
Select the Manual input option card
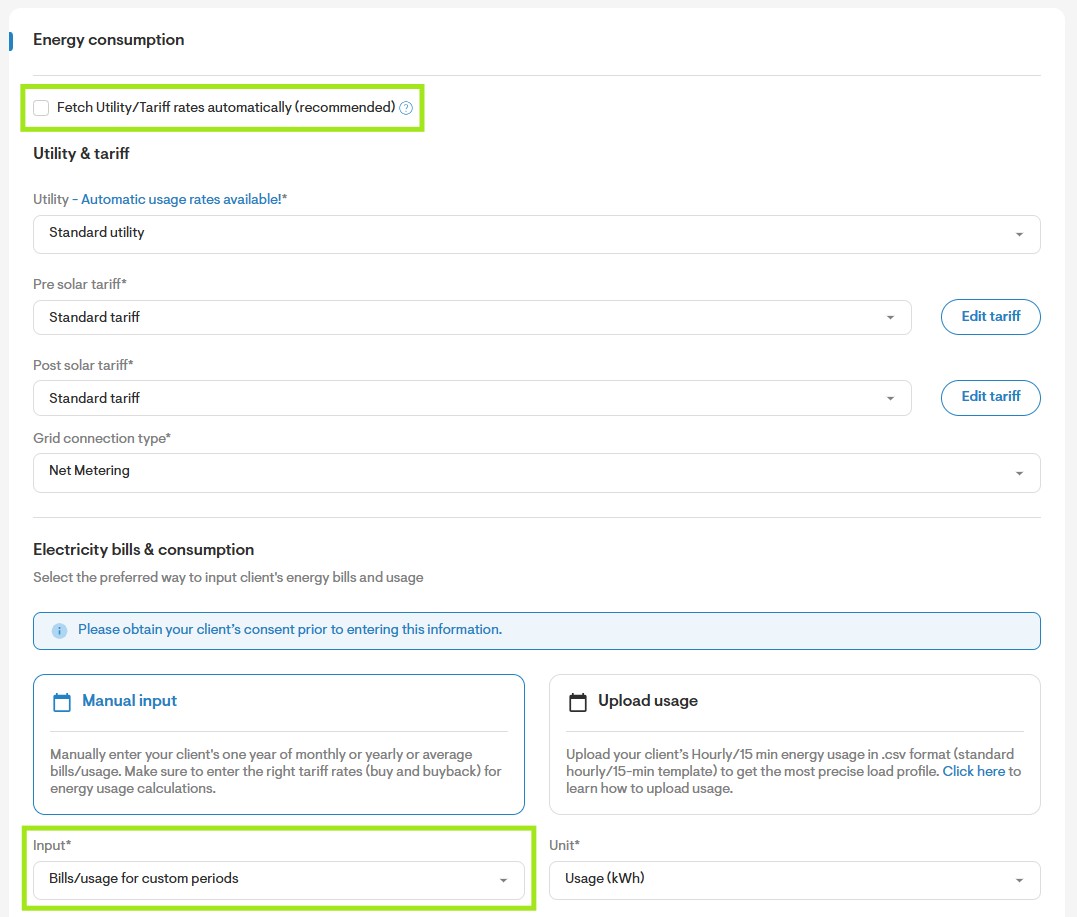[x=278, y=745]
